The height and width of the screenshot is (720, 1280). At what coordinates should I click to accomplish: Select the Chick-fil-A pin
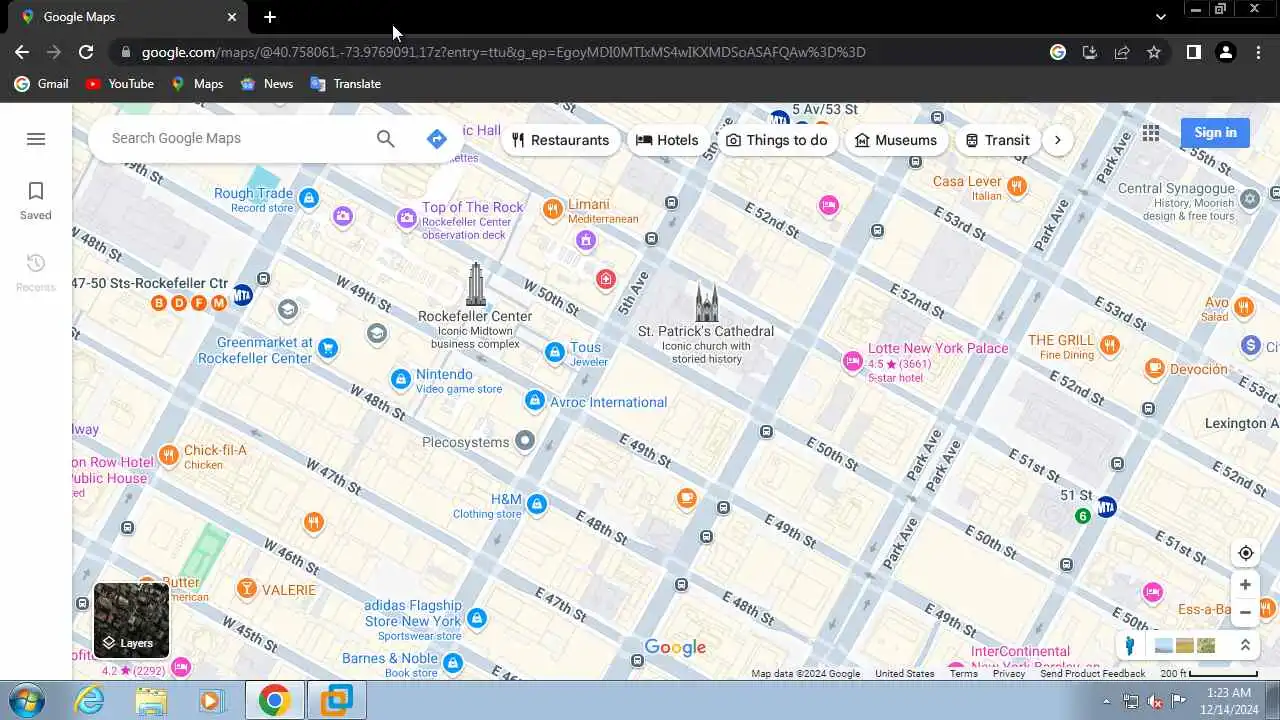[x=168, y=457]
